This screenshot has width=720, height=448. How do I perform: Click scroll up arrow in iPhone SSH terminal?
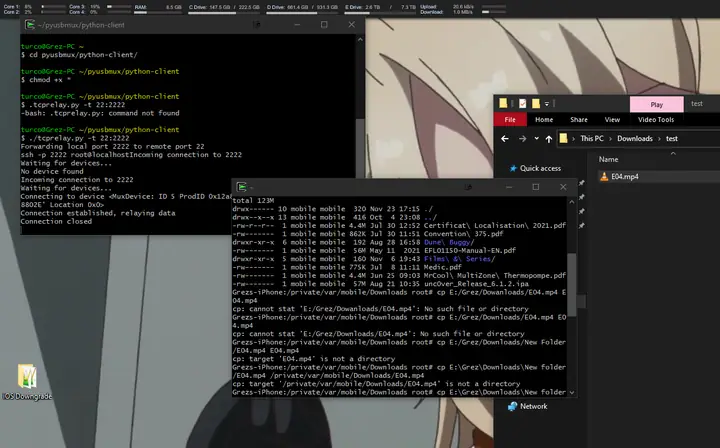pyautogui.click(x=572, y=202)
